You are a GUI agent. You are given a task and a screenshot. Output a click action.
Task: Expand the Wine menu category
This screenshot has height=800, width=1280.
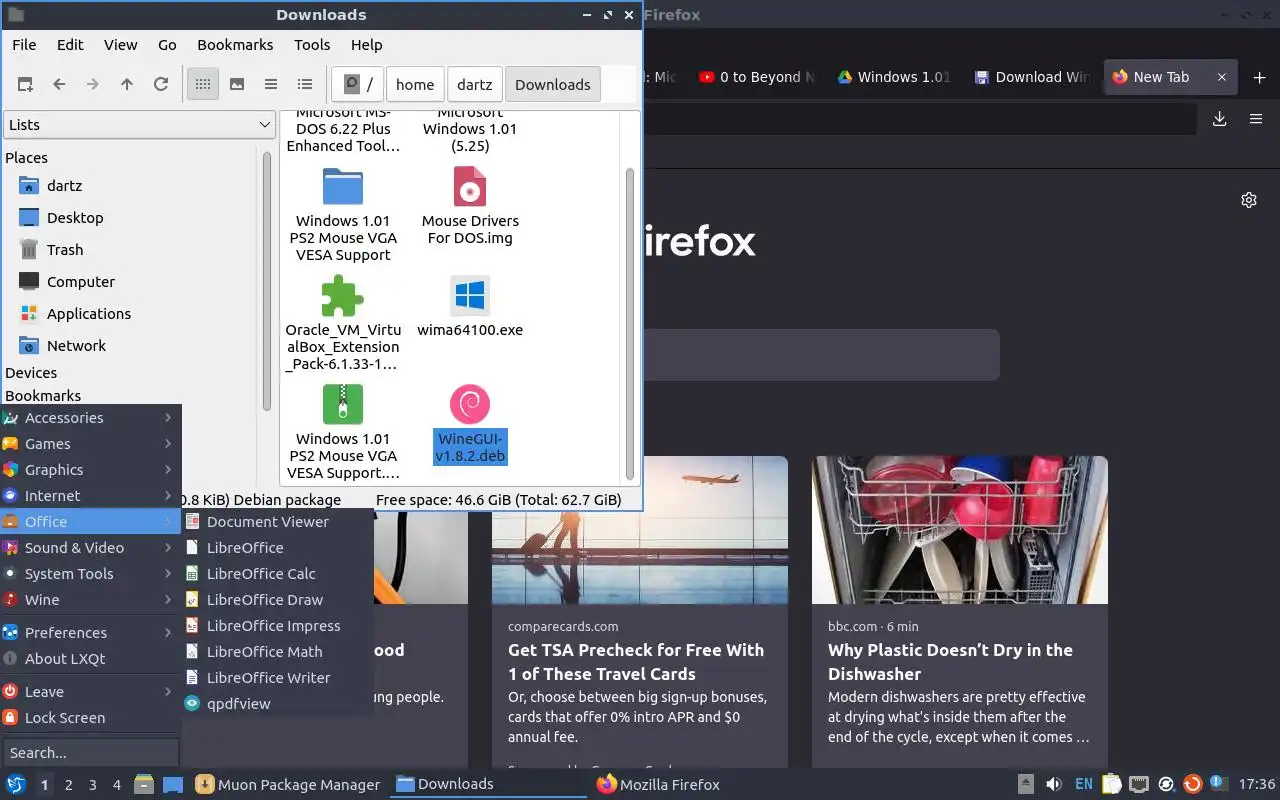[x=90, y=600]
